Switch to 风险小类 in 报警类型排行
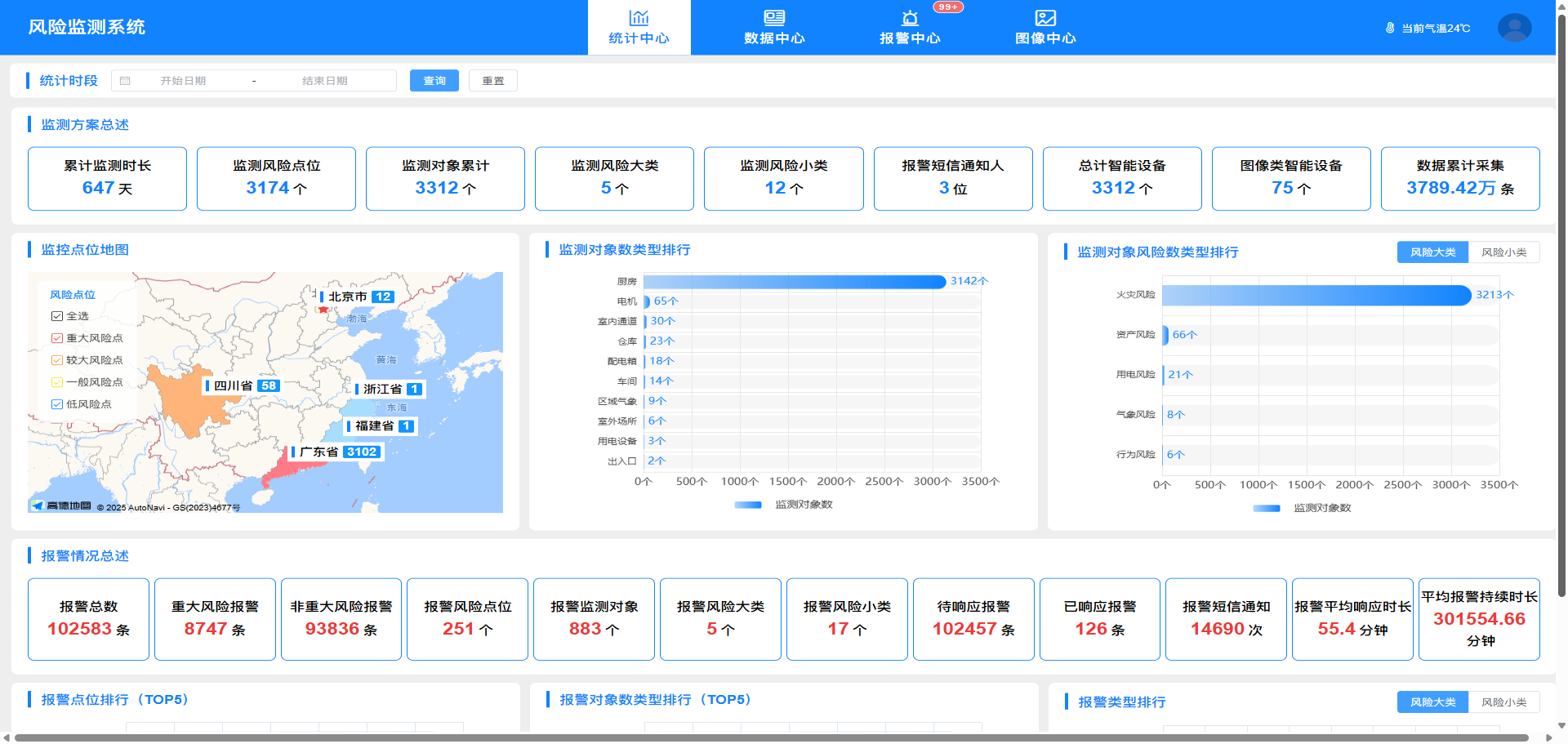1568x744 pixels. [1503, 702]
